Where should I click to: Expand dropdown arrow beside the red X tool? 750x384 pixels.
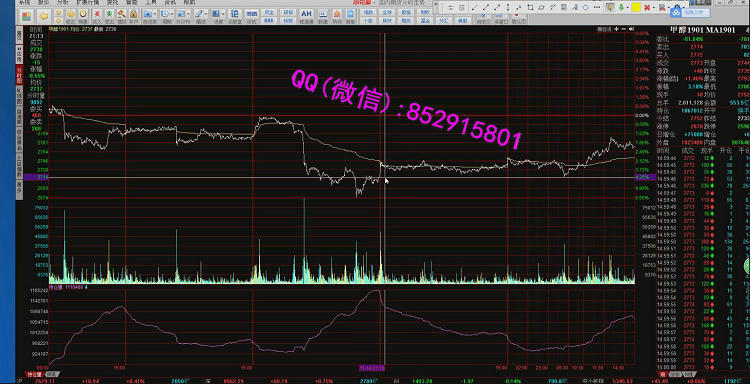pyautogui.click(x=653, y=8)
